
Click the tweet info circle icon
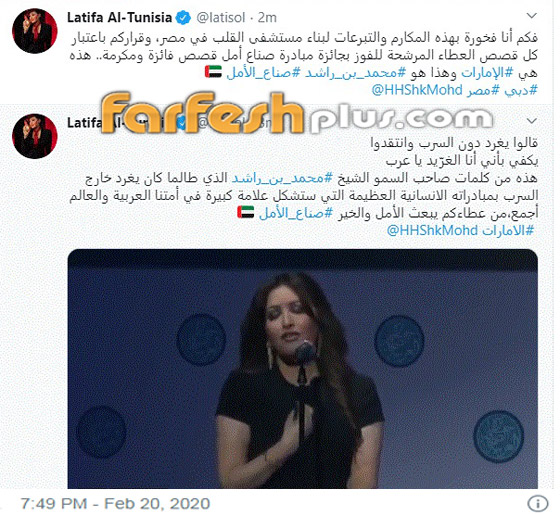[x=538, y=504]
